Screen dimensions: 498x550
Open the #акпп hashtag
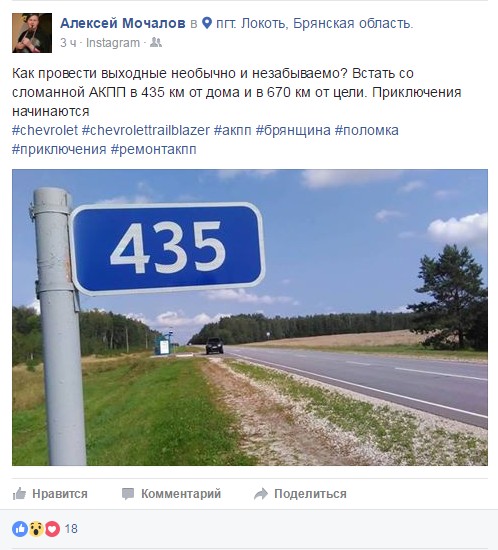point(233,130)
